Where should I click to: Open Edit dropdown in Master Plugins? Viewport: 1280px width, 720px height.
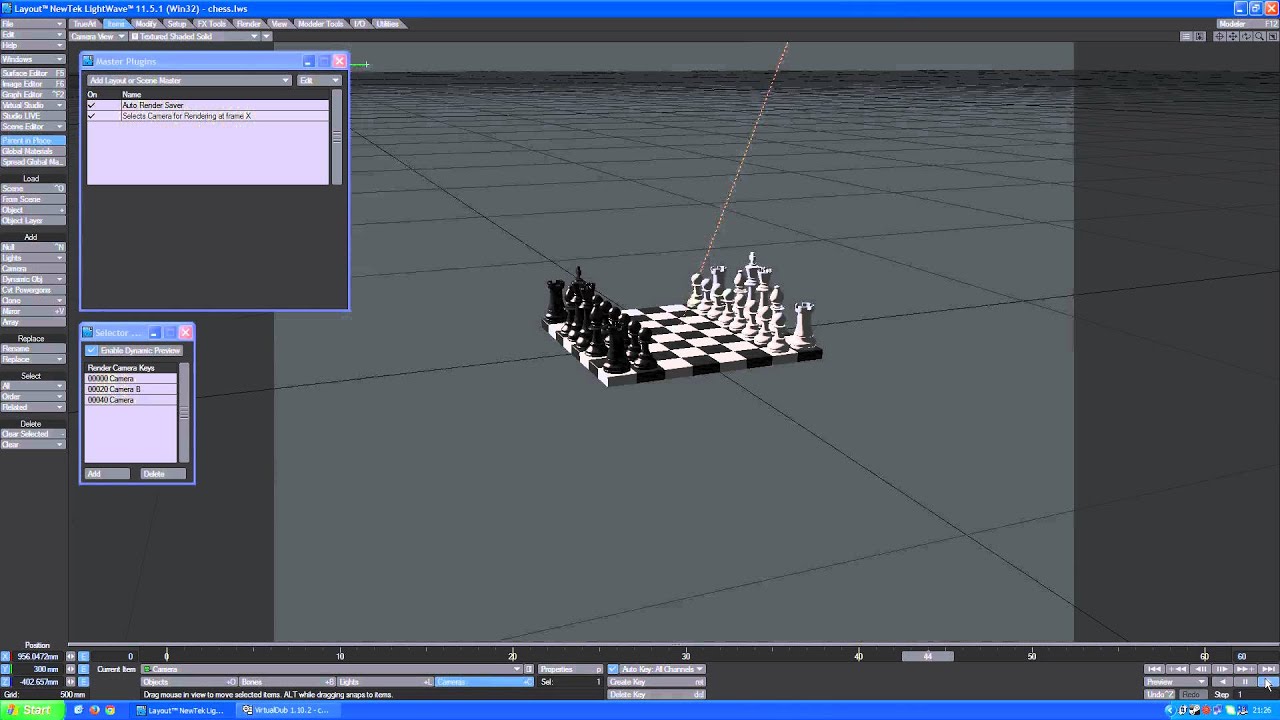[320, 80]
